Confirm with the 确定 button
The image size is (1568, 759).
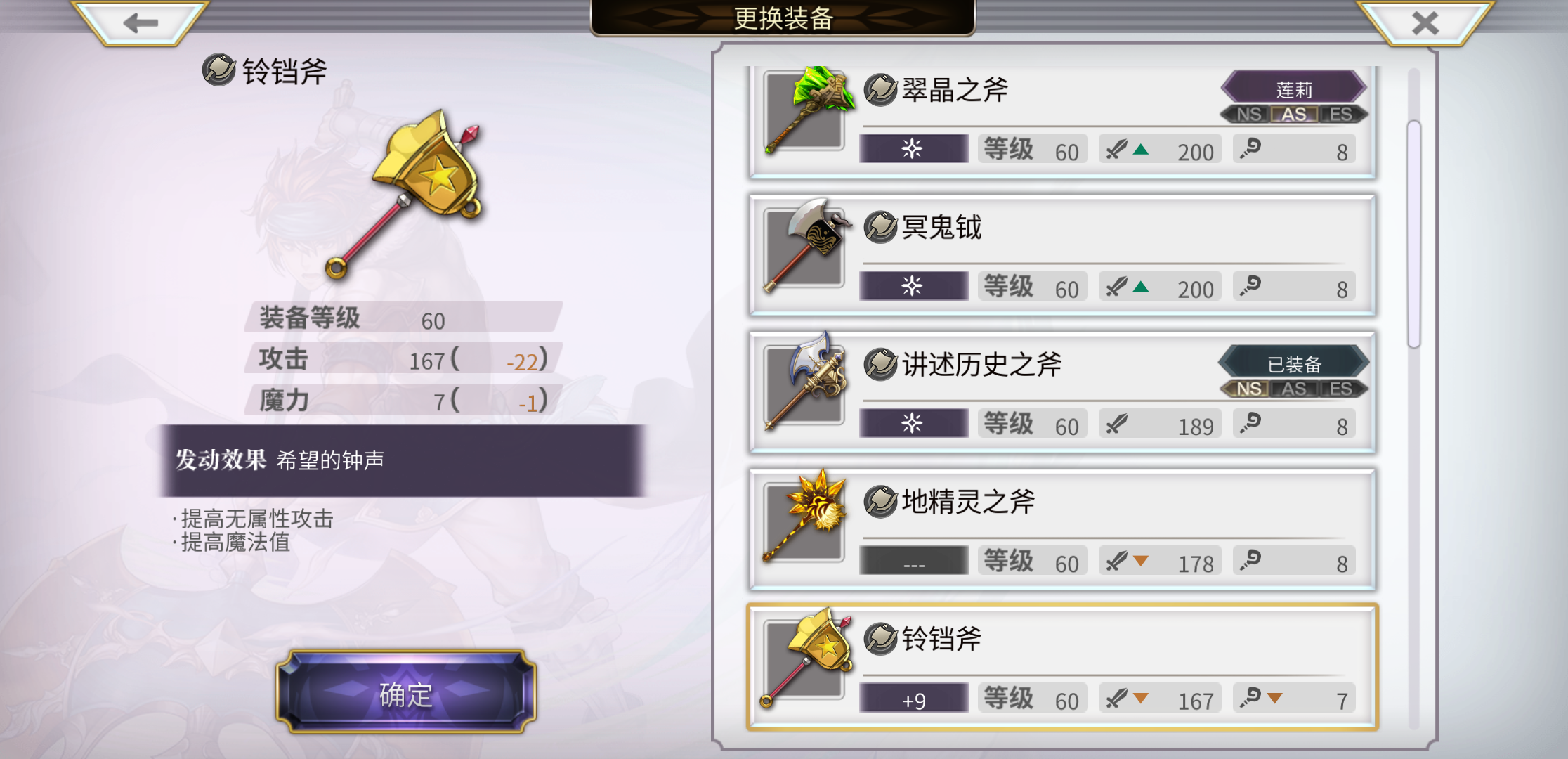click(x=406, y=694)
